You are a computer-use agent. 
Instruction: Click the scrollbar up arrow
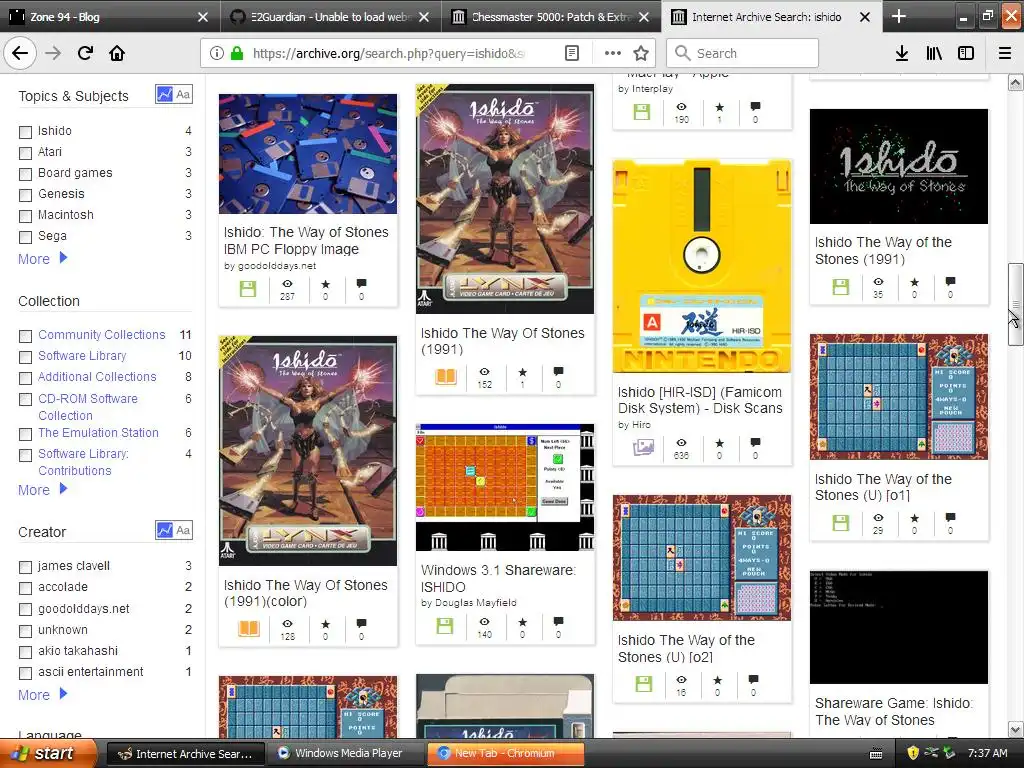pos(1015,83)
